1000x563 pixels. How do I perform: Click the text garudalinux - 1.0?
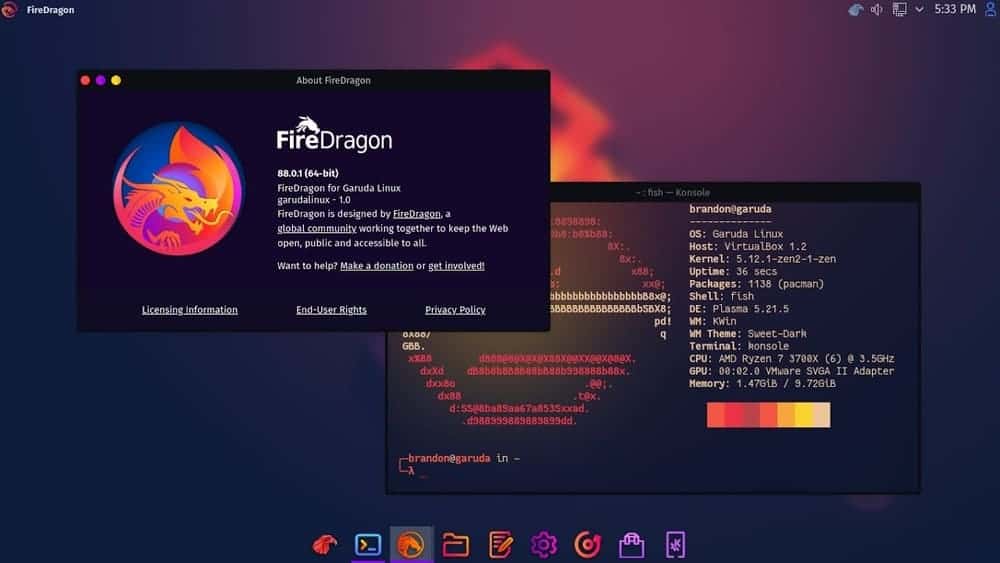point(313,200)
